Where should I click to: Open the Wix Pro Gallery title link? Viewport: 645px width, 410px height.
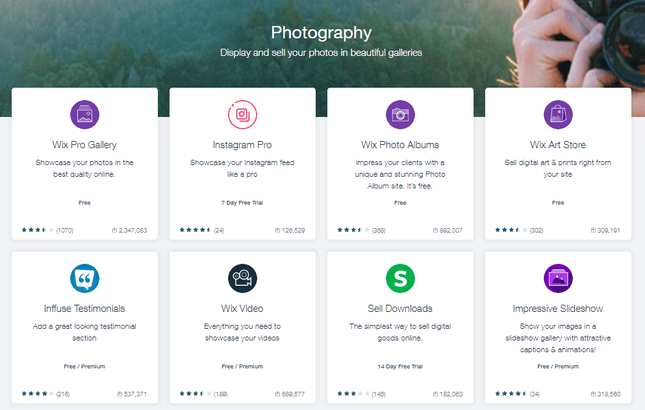coord(84,145)
